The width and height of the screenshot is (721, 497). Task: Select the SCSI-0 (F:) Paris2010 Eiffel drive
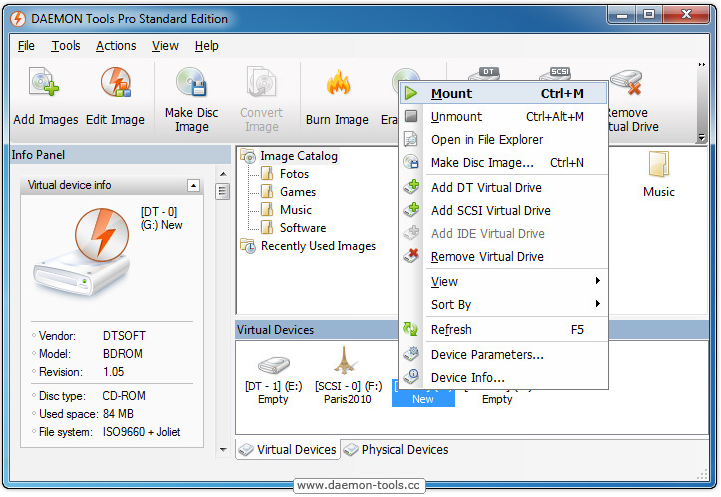(348, 375)
